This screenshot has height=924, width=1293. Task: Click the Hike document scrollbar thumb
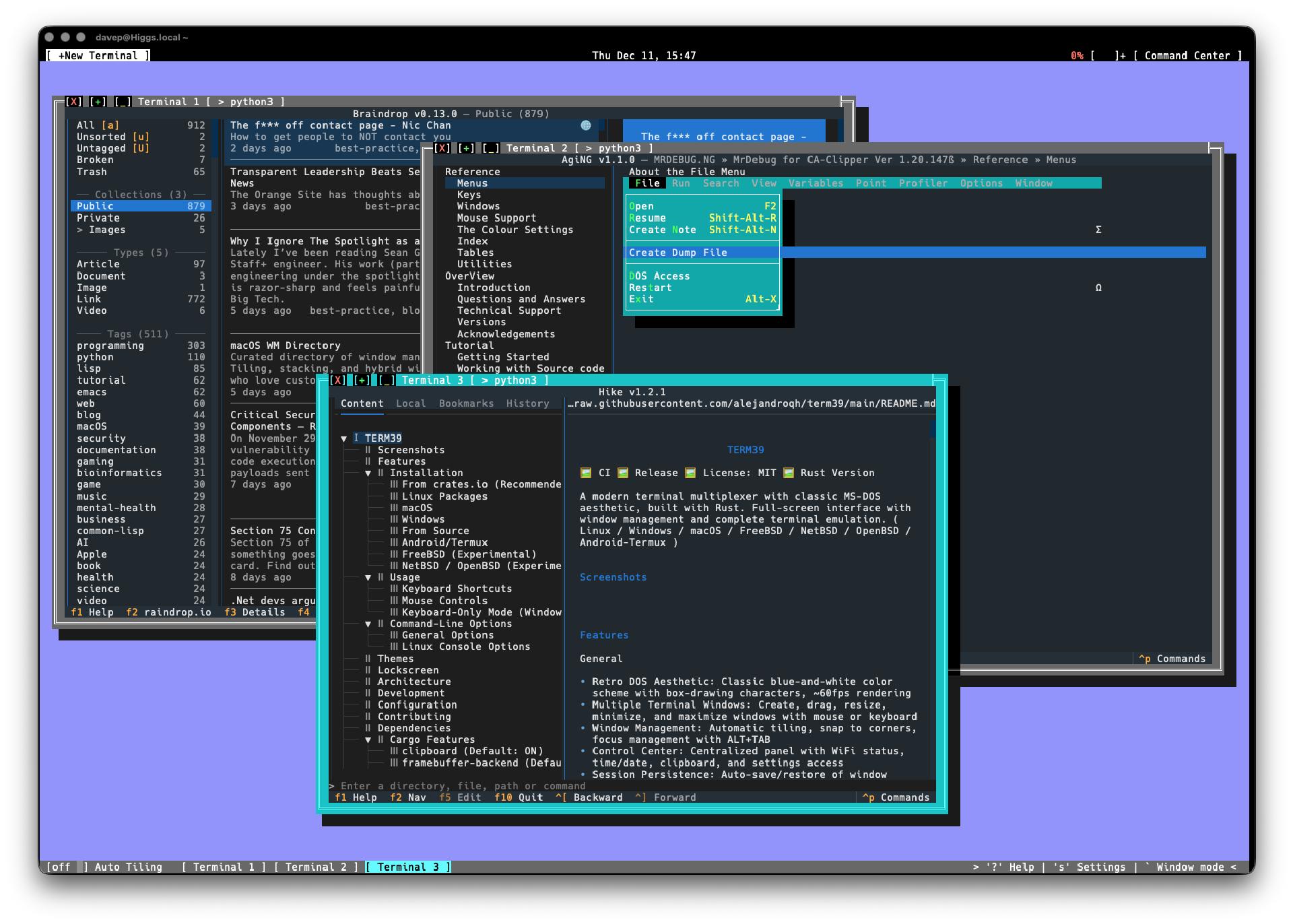tap(933, 428)
